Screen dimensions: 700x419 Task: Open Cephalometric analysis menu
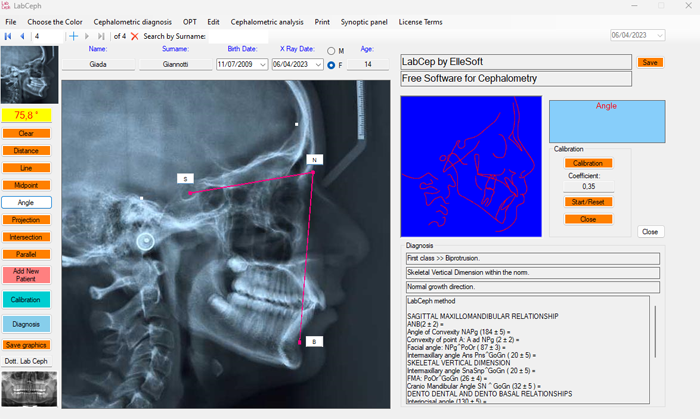pos(267,22)
